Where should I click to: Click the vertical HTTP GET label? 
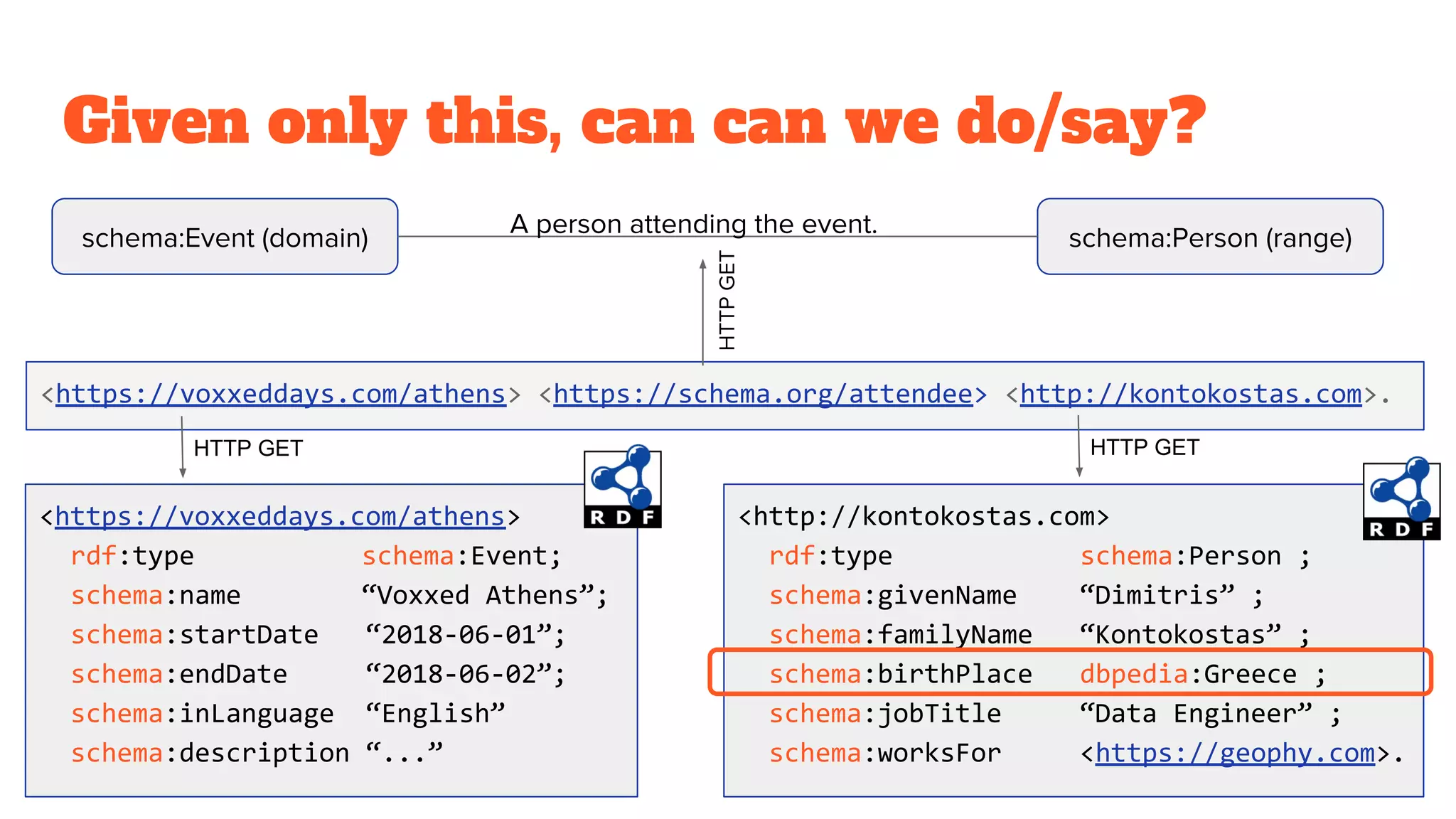pos(727,301)
